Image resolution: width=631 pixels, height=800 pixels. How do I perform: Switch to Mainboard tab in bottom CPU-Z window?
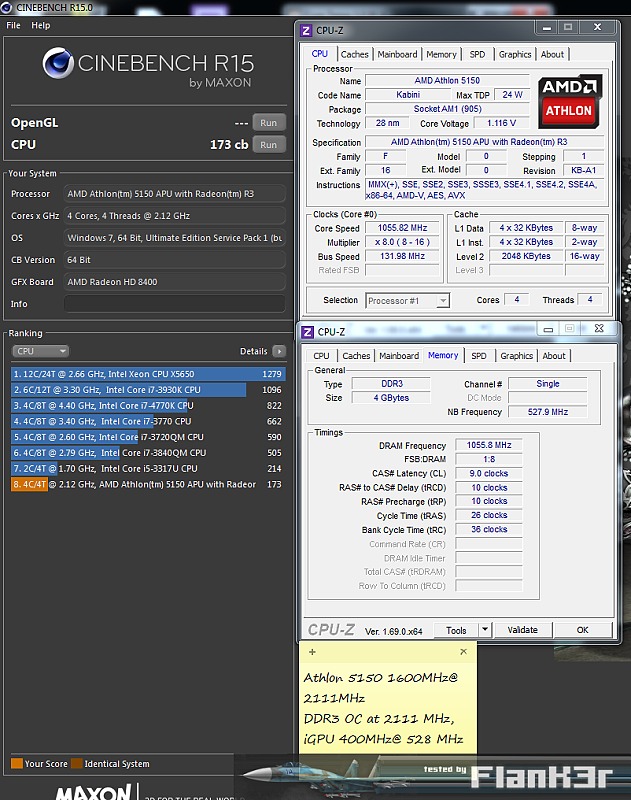click(399, 356)
